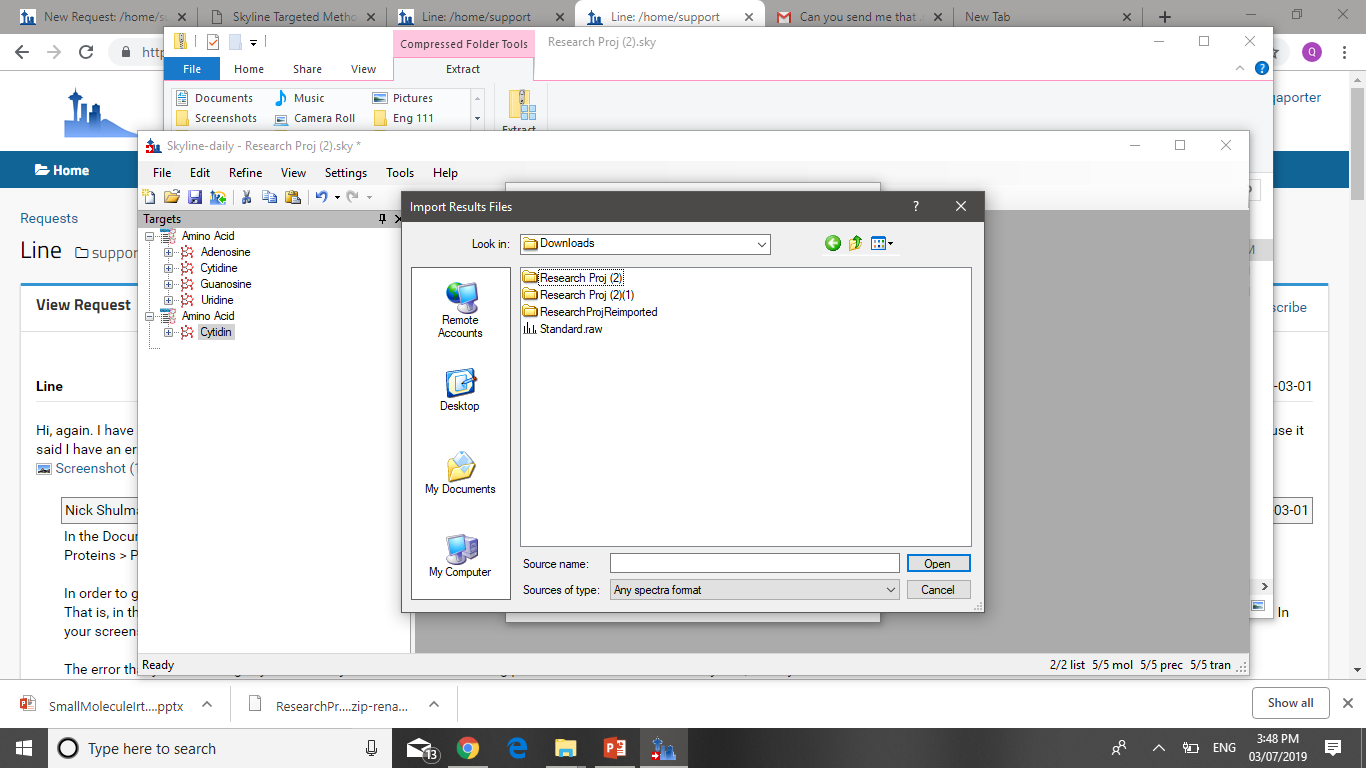Screen dimensions: 1366x768
Task: Collapse the first Amino Acid list
Action: tap(150, 236)
